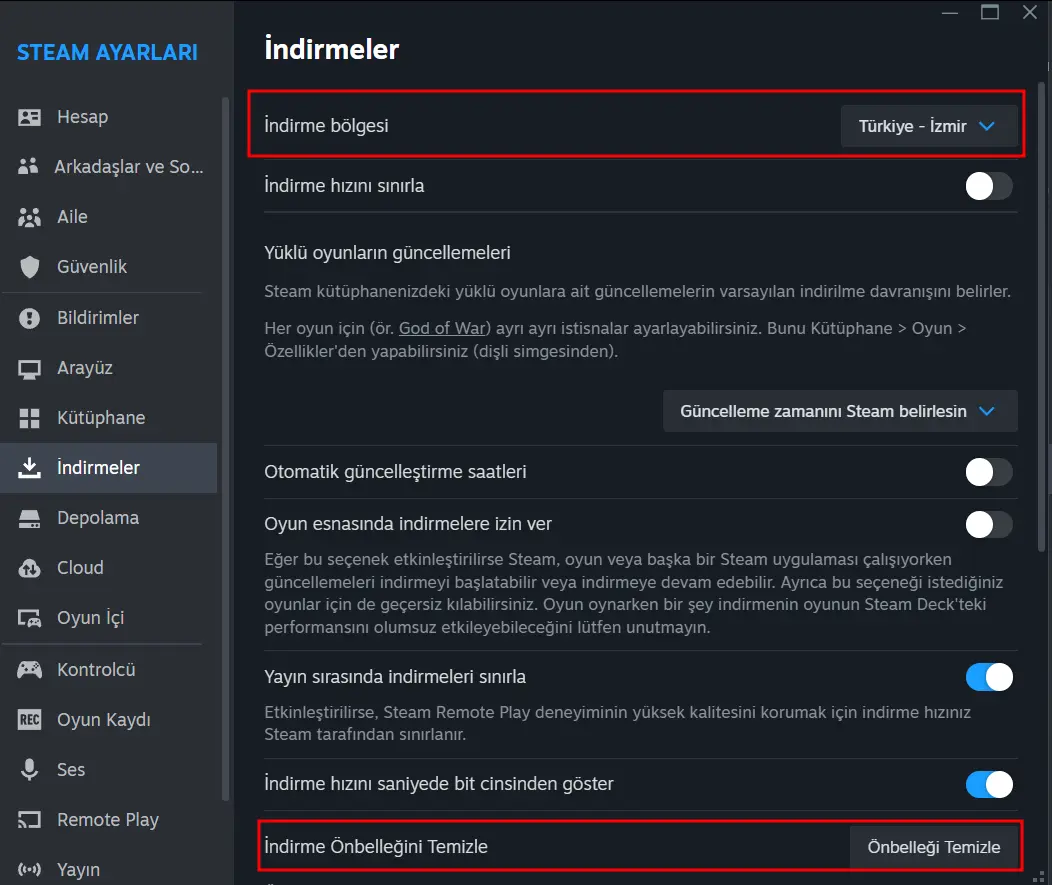Enable the İndirme hızını sınırla toggle
The width and height of the screenshot is (1052, 885).
click(x=989, y=186)
